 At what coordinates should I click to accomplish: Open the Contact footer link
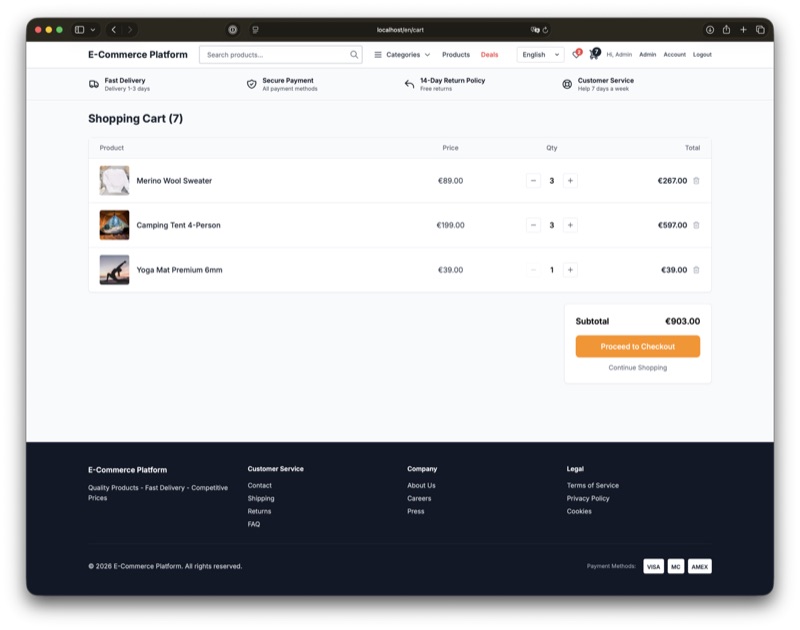click(260, 485)
